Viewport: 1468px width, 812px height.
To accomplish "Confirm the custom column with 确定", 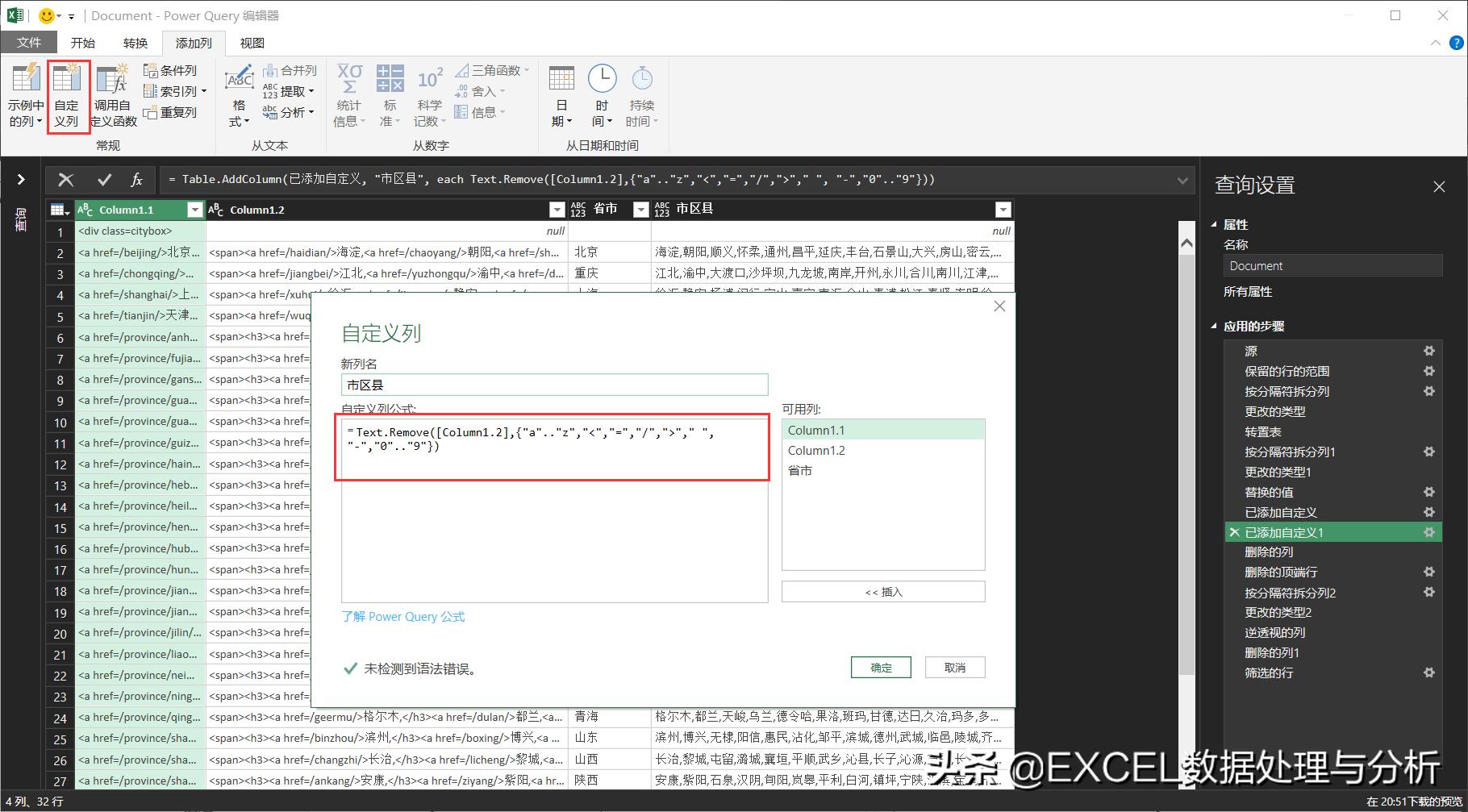I will [880, 667].
